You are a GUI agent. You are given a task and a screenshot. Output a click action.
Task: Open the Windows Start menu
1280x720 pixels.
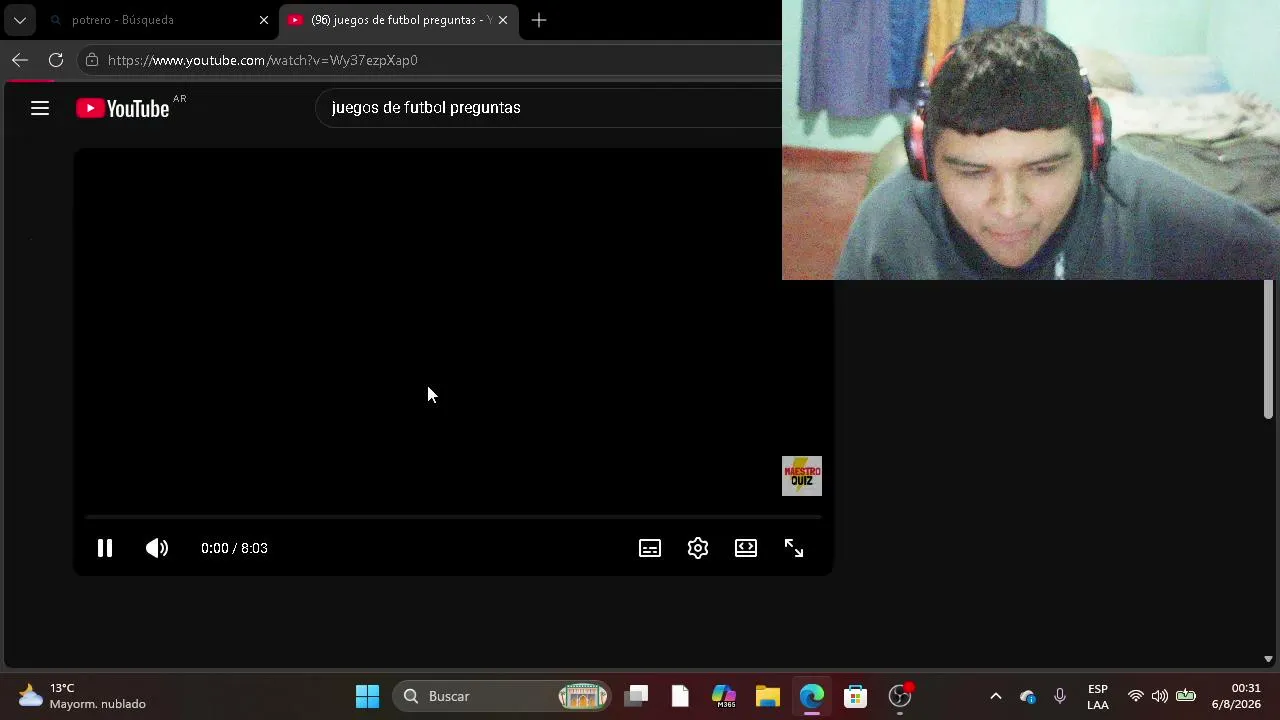(368, 696)
